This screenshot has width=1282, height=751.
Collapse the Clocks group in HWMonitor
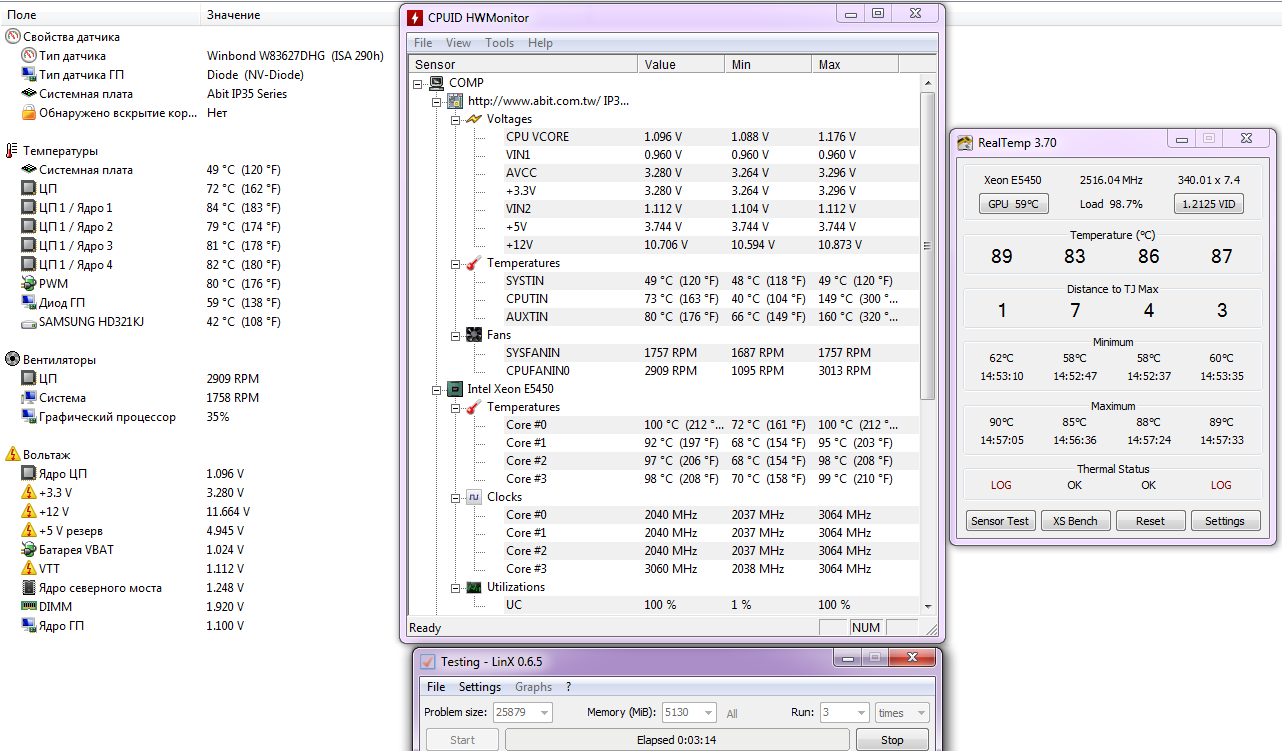point(455,497)
